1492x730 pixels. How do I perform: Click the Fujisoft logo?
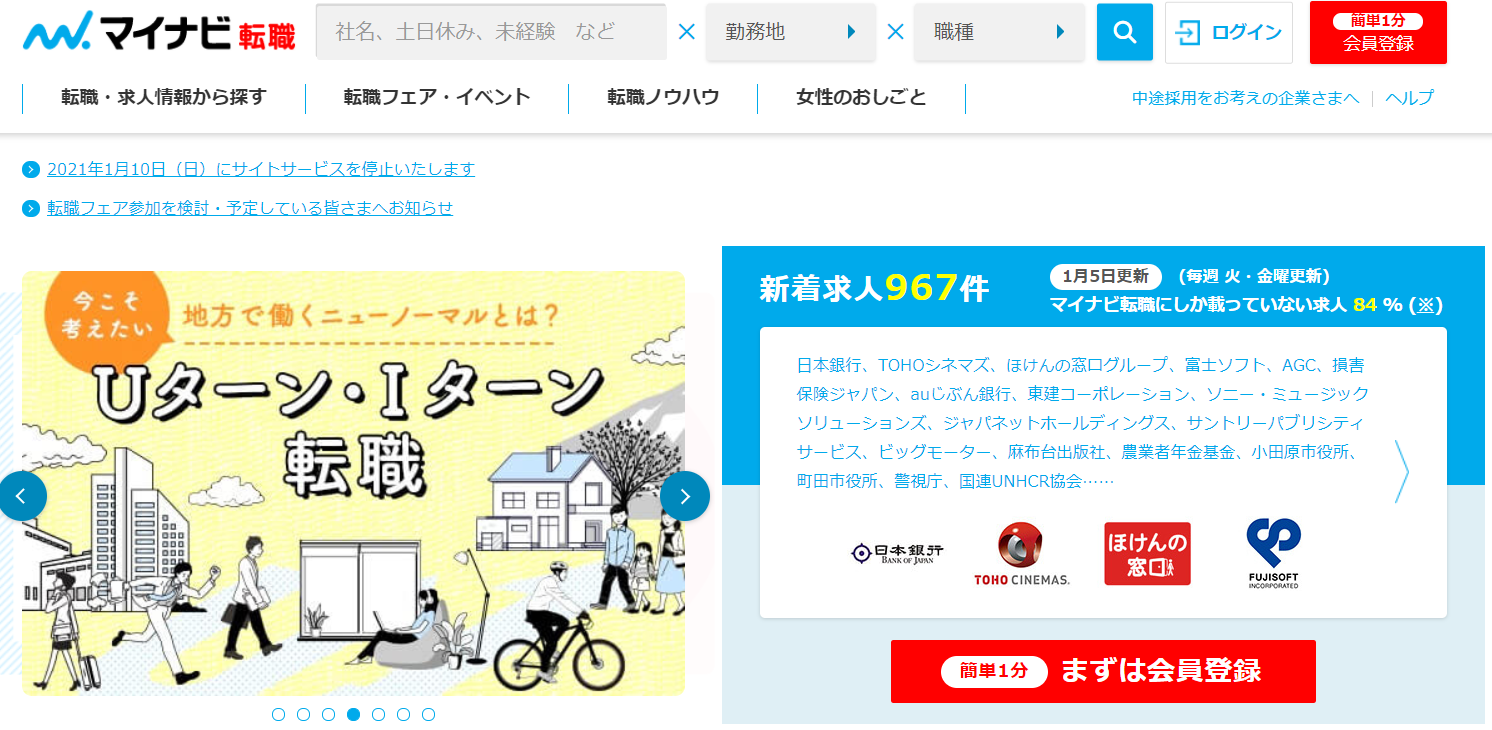(1273, 553)
